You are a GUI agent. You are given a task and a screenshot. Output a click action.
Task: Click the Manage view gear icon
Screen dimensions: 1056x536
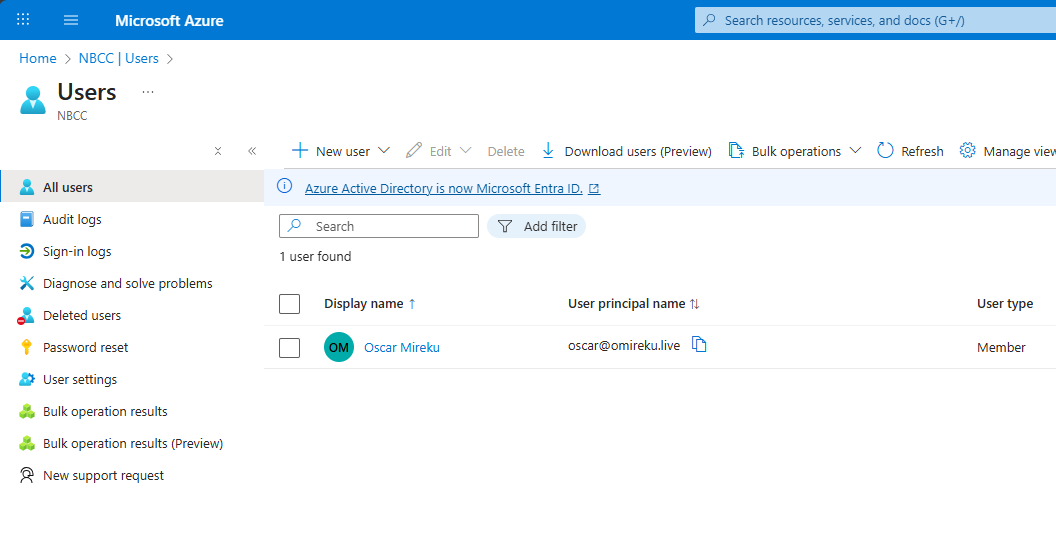[x=967, y=151]
